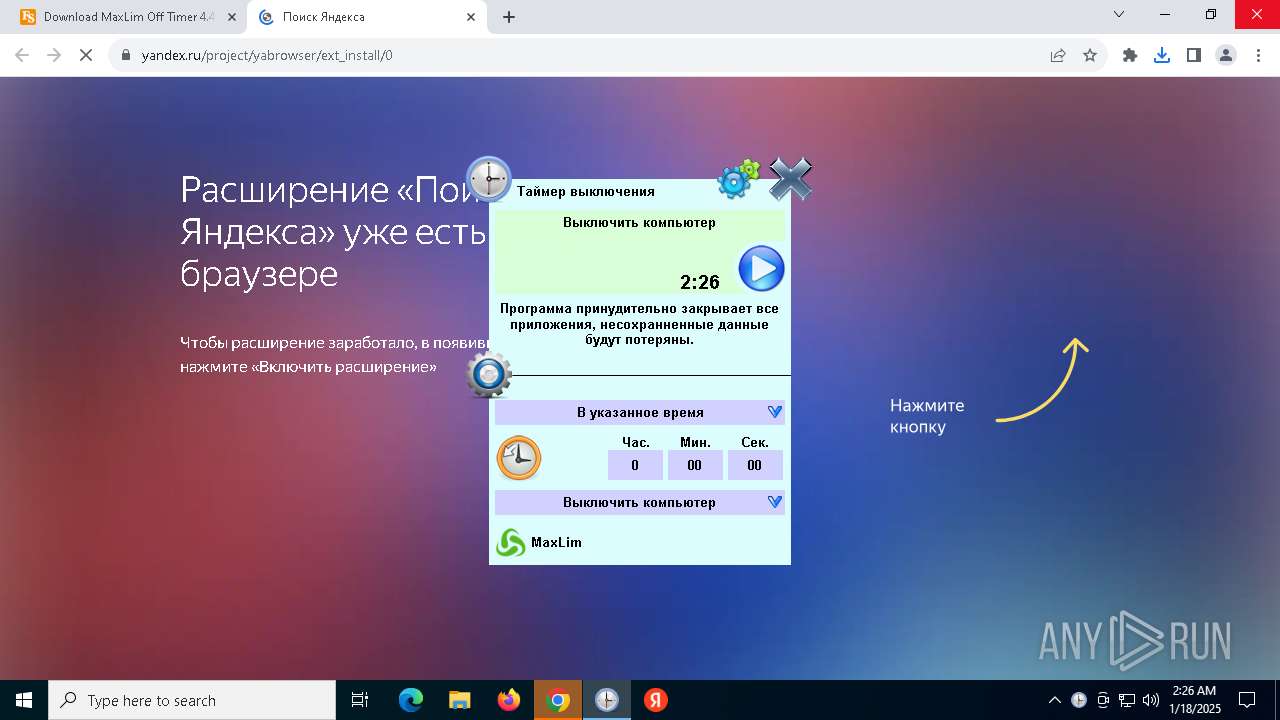Switch to Chrome in taskbar

pos(558,700)
